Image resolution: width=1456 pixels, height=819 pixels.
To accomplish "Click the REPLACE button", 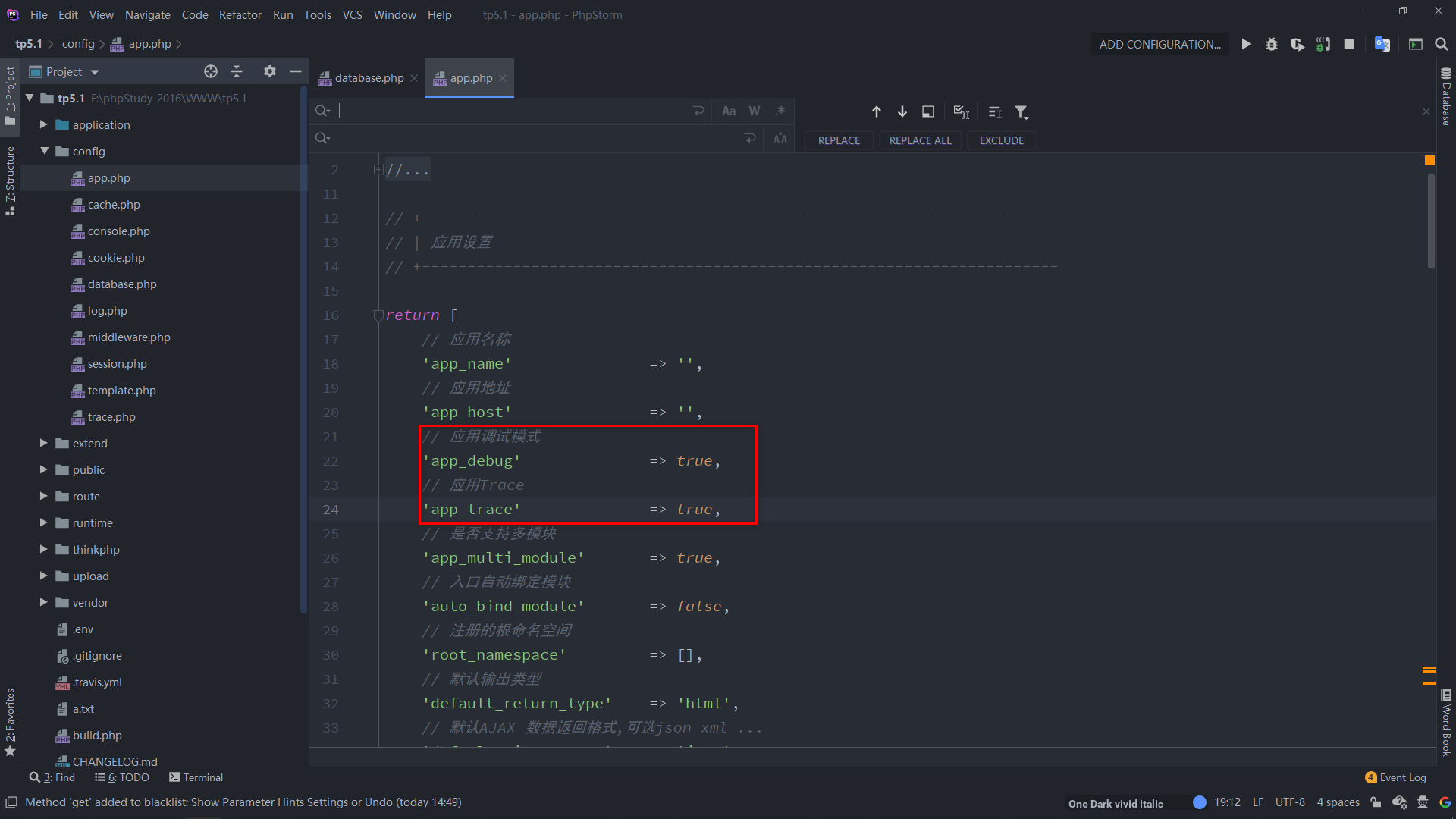I will click(839, 140).
